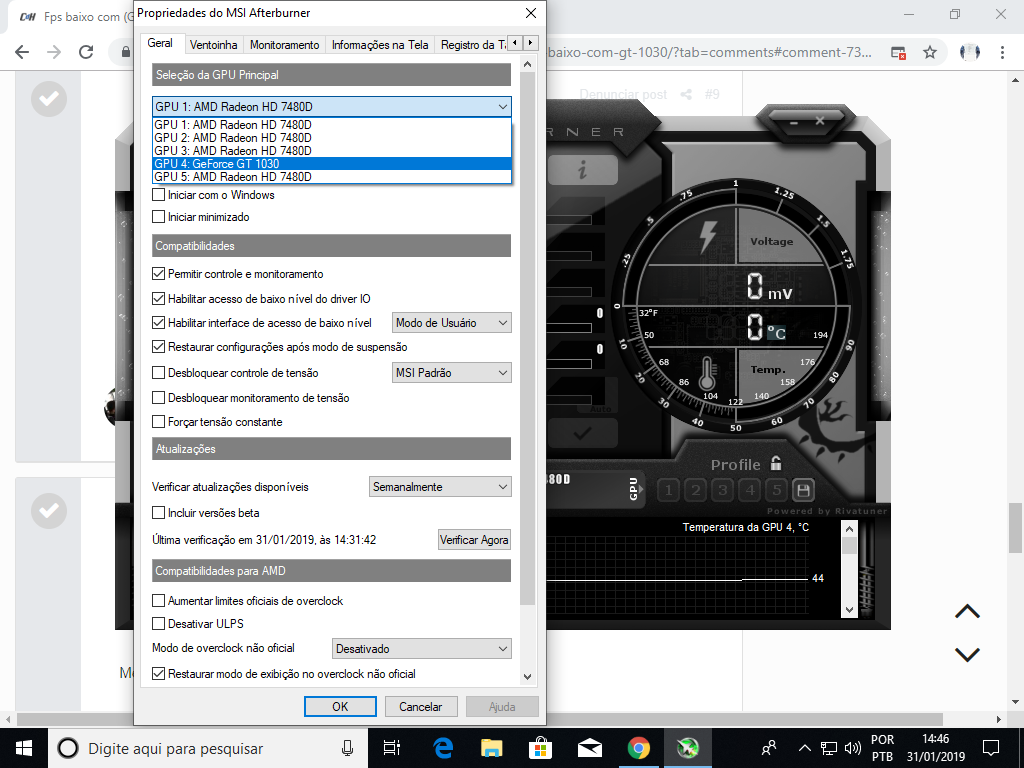
Task: Click profile slot 3 in Afterburner
Action: point(722,490)
